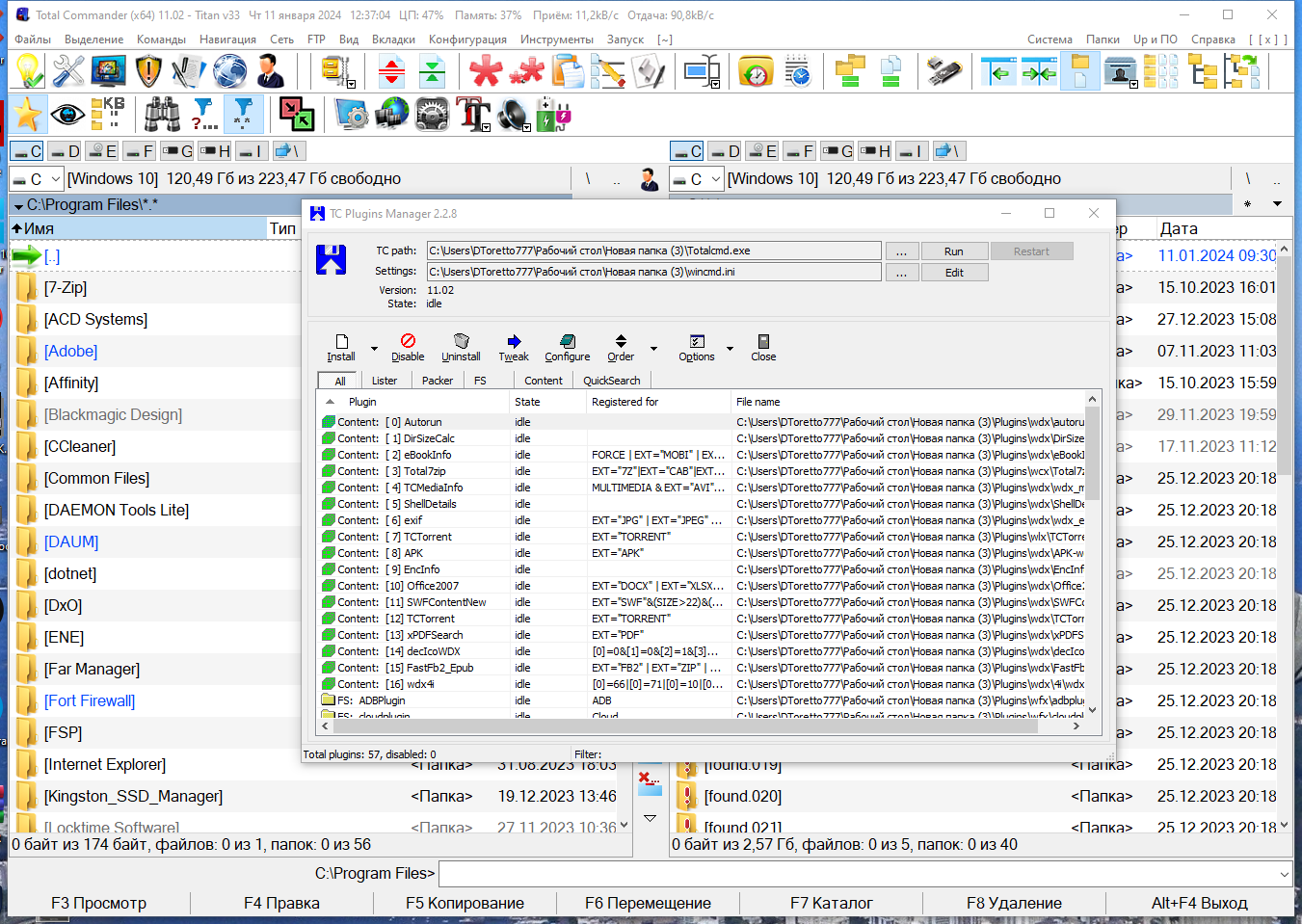Open the Инструменты menu
This screenshot has height=924, width=1302.
point(557,40)
